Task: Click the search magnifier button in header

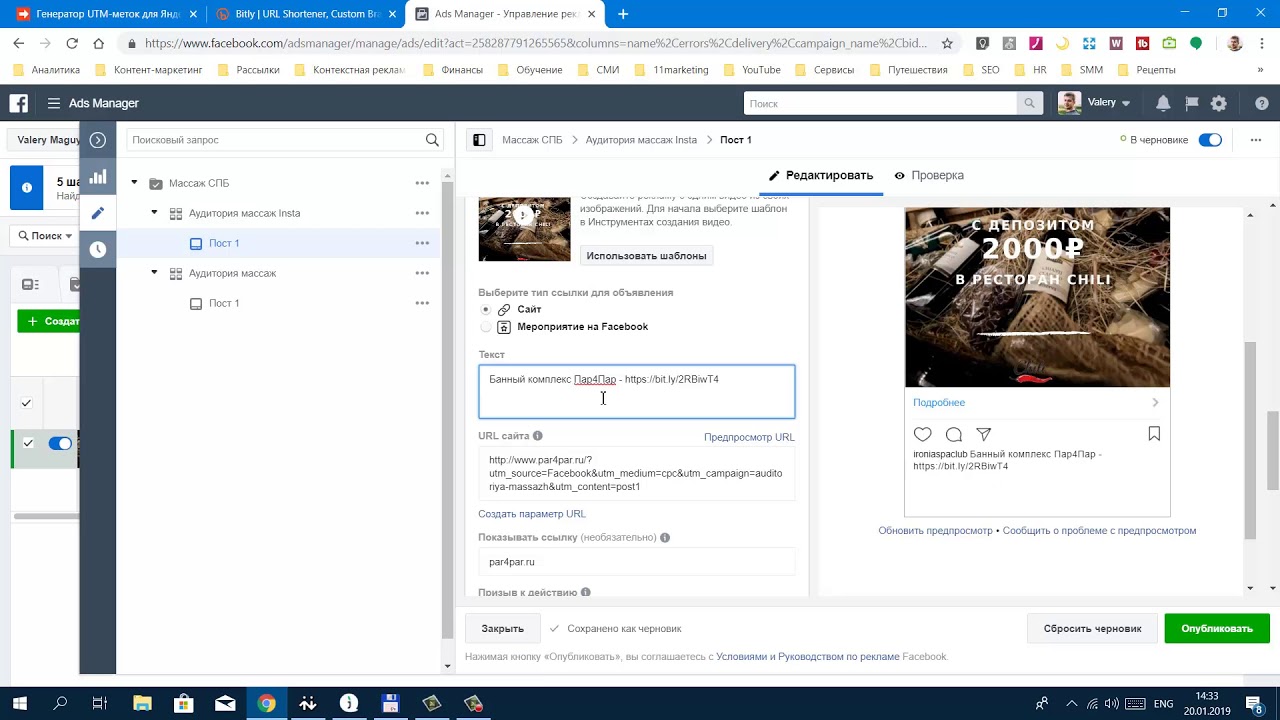Action: [1029, 103]
